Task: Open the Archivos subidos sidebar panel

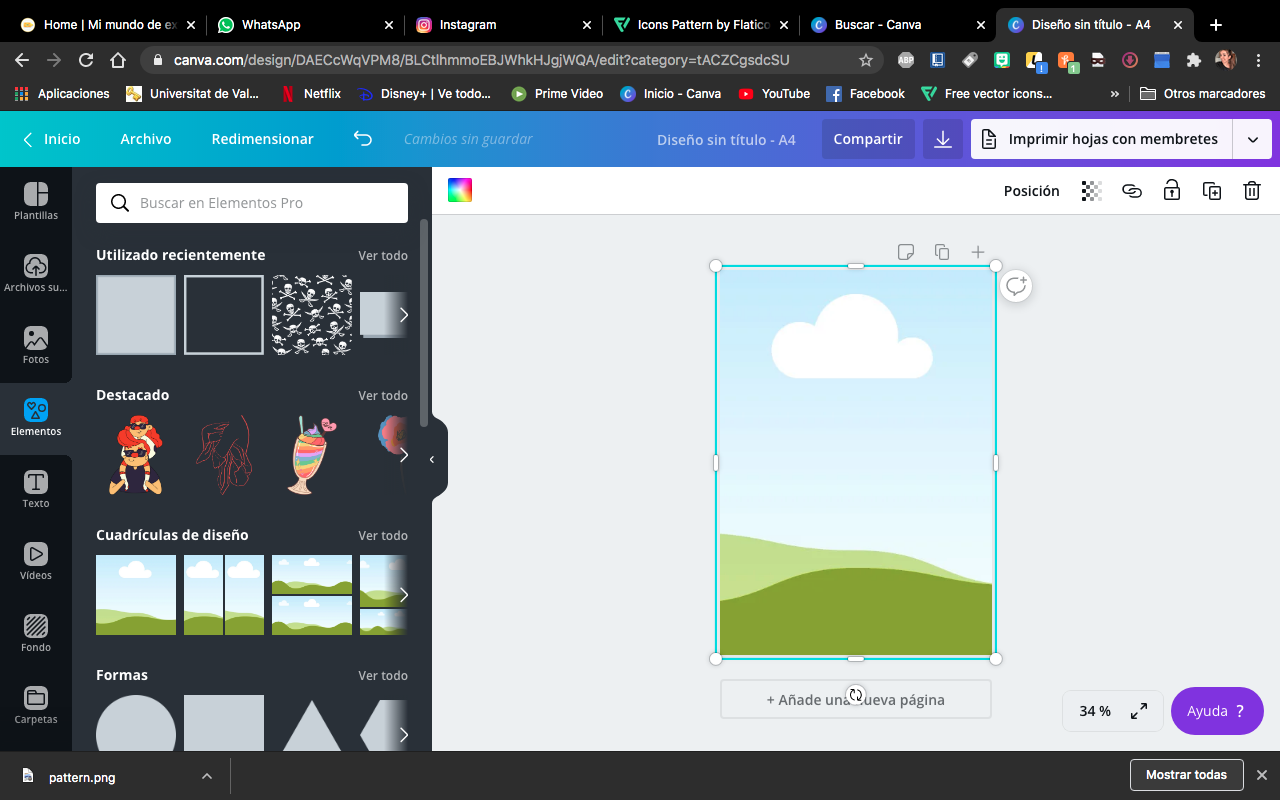Action: click(36, 273)
